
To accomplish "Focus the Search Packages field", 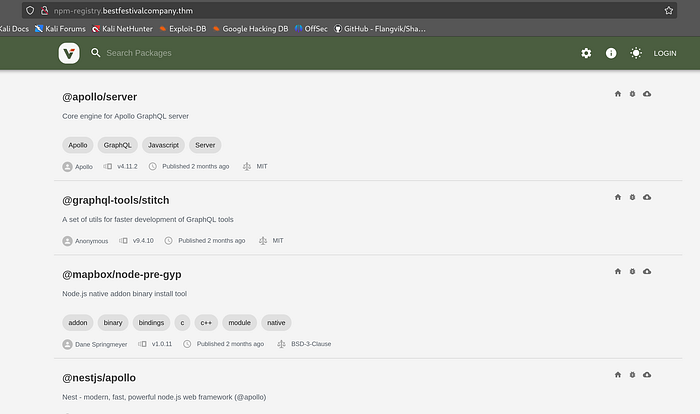I will tap(139, 53).
